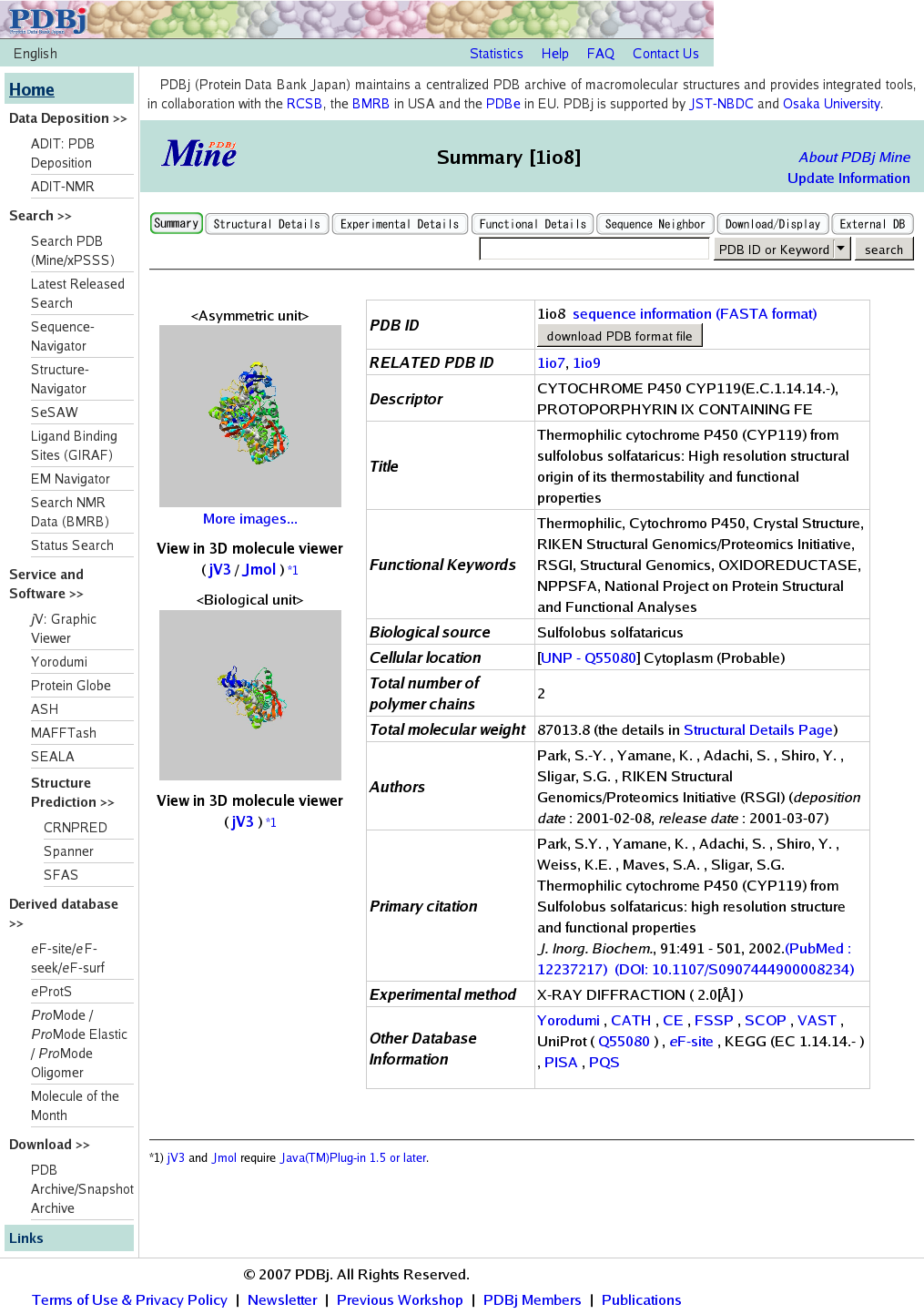Open the VAST database link

click(817, 1021)
